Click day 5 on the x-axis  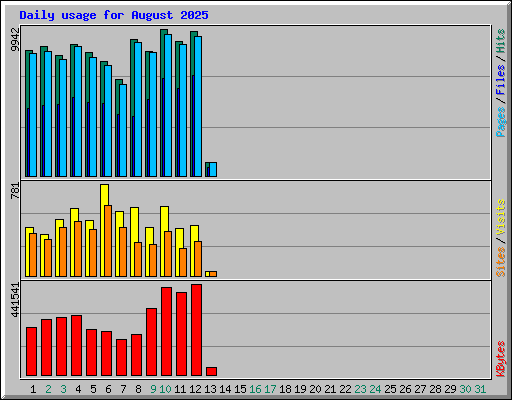point(93,389)
